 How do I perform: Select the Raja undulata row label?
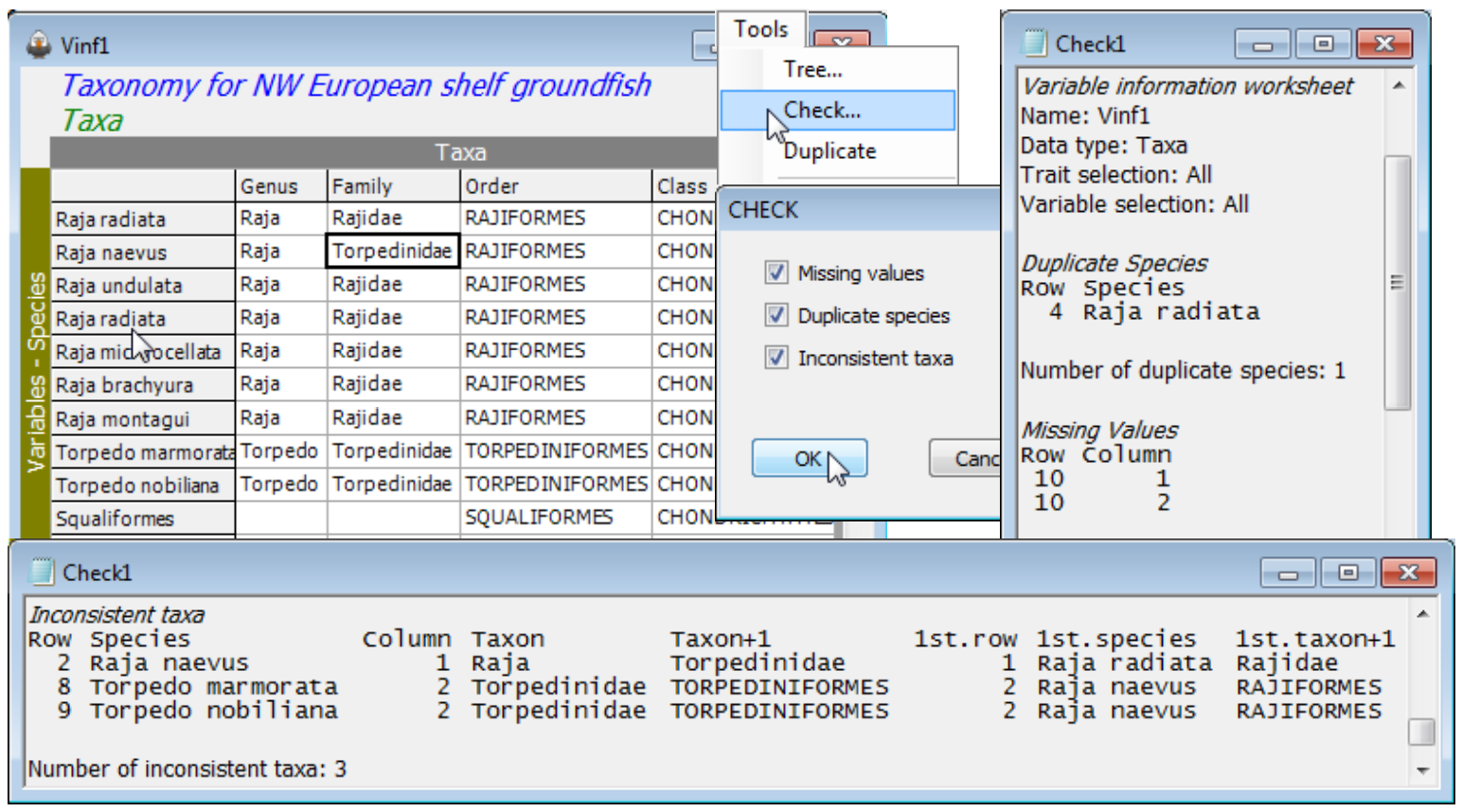[143, 286]
